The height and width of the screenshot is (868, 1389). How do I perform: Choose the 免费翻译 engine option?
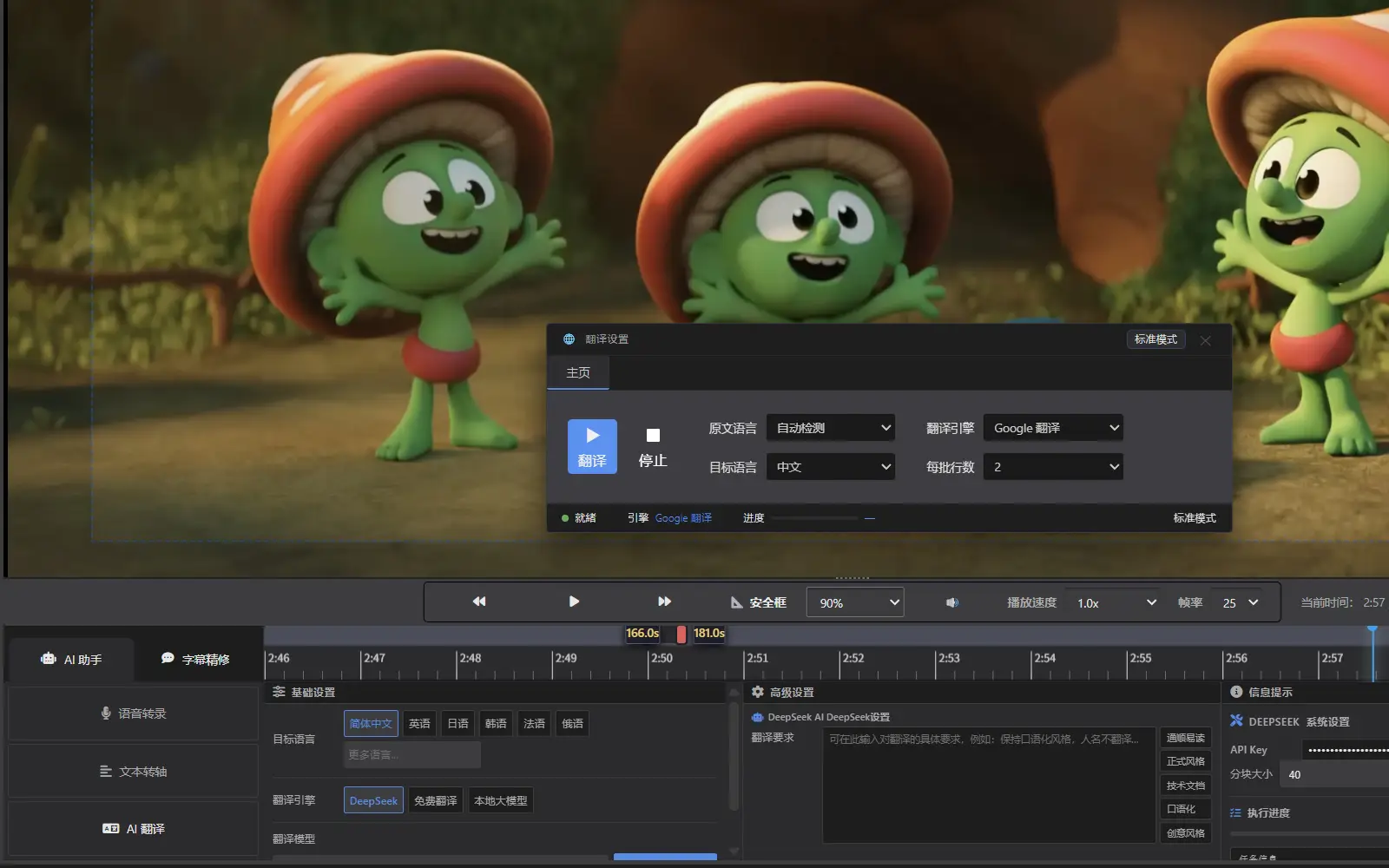point(436,801)
